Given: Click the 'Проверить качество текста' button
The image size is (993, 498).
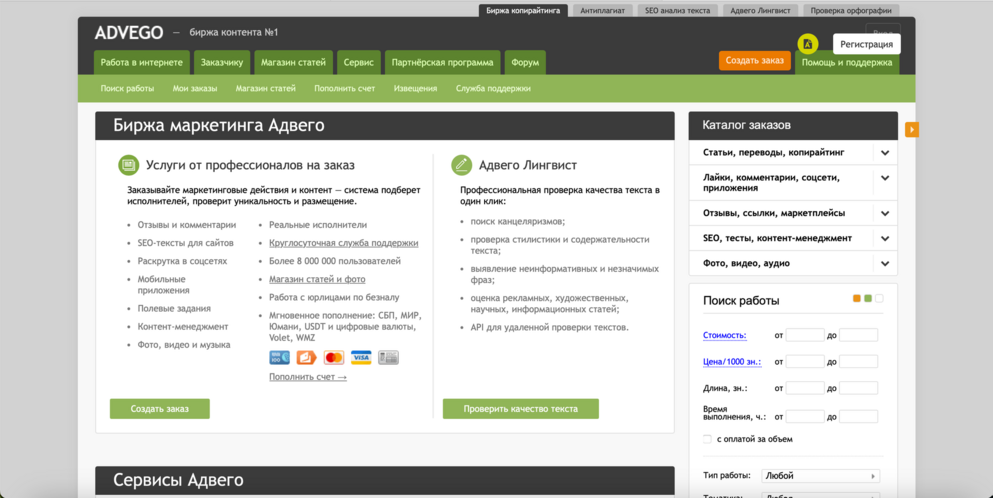Looking at the screenshot, I should (x=521, y=409).
